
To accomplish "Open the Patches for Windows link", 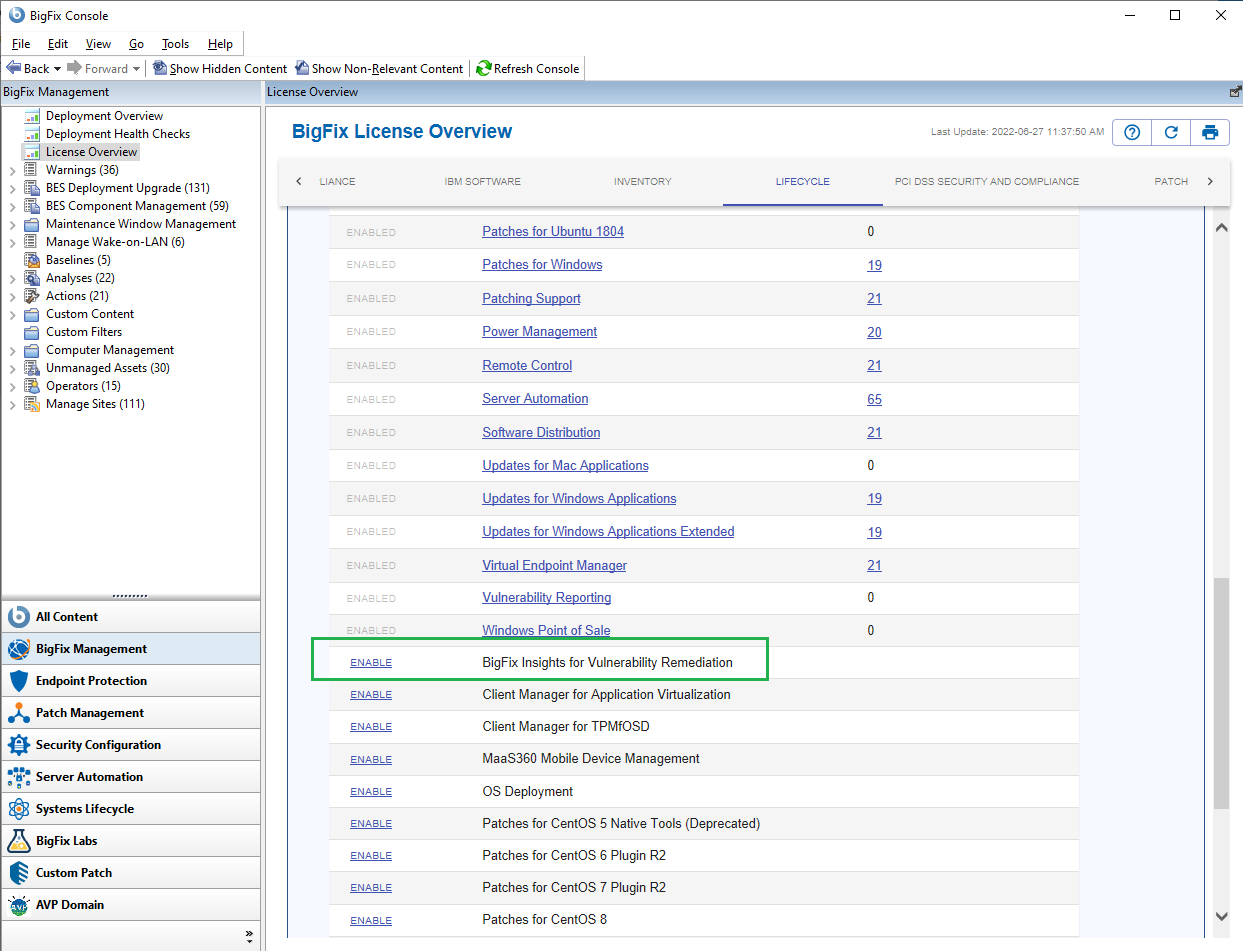I will point(542,265).
